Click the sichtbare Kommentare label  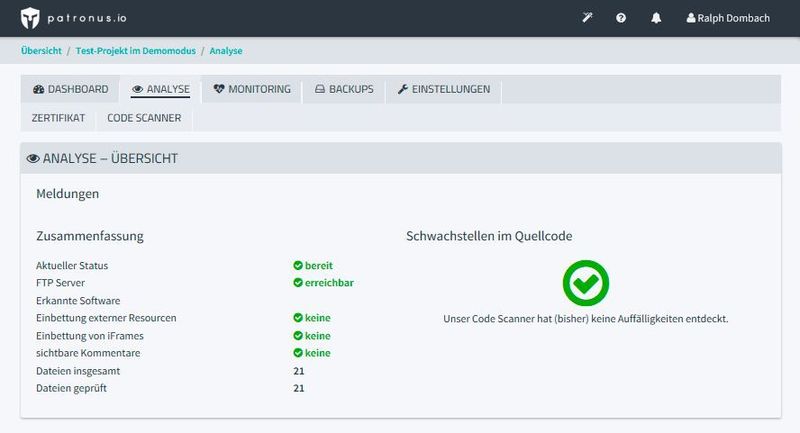[x=88, y=353]
